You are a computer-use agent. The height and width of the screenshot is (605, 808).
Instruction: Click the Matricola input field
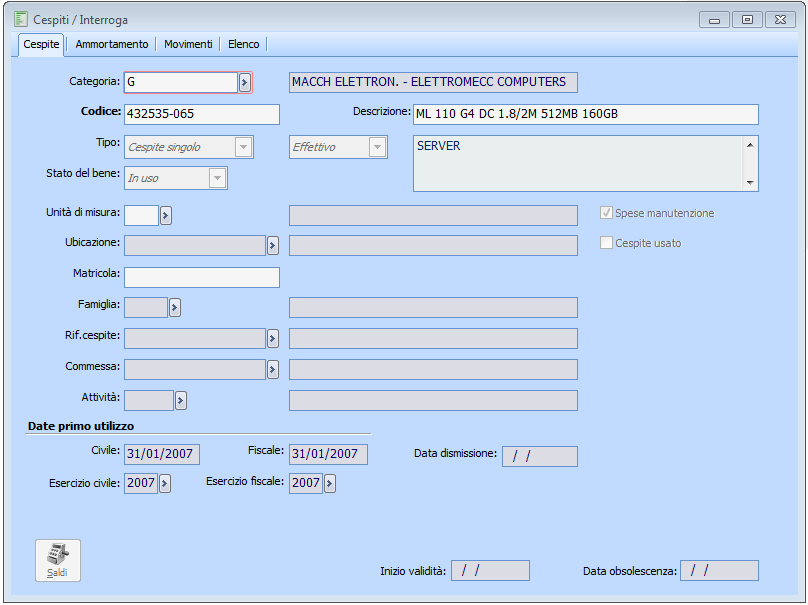[202, 277]
